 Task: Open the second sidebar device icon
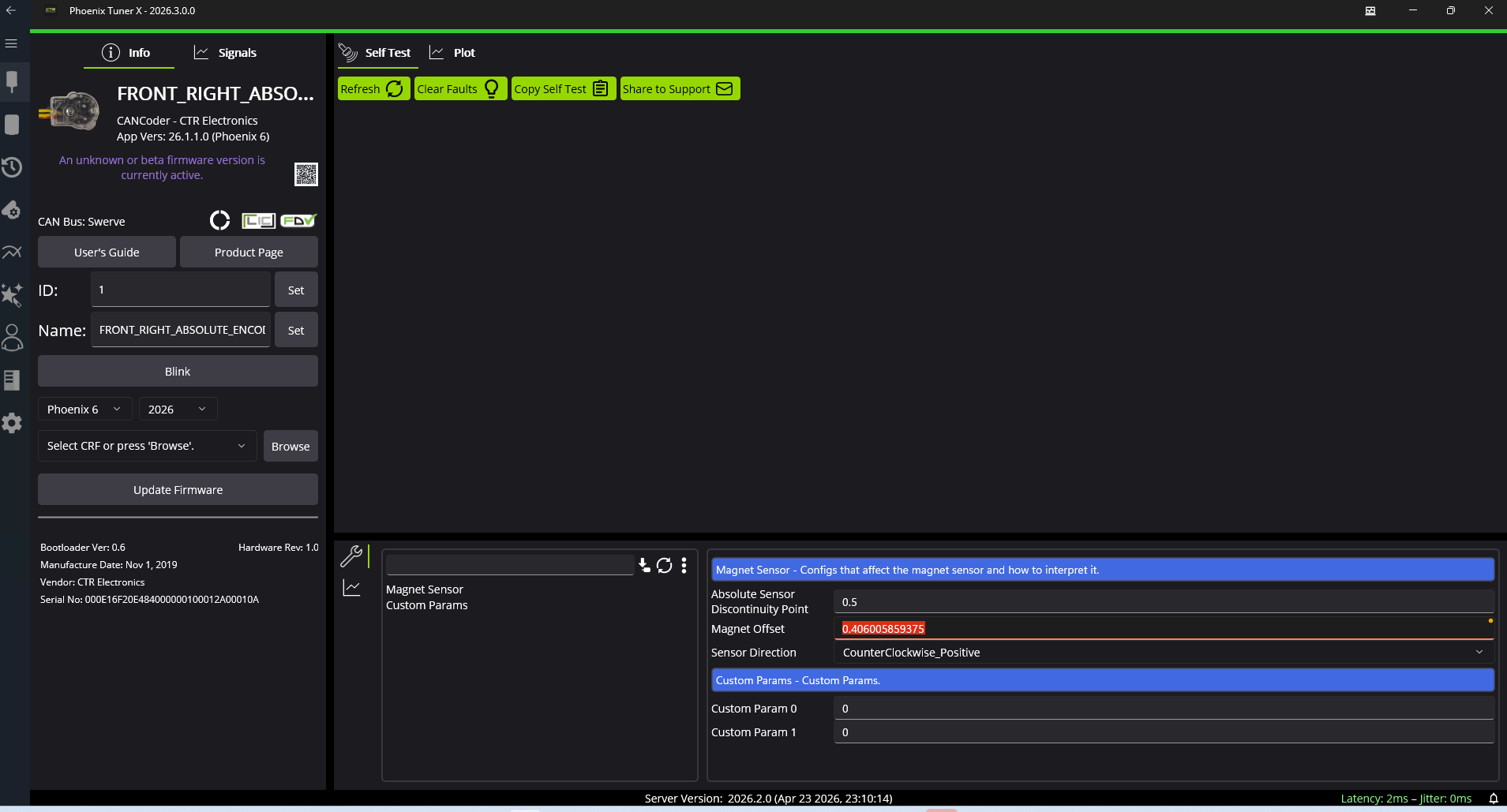(x=12, y=125)
